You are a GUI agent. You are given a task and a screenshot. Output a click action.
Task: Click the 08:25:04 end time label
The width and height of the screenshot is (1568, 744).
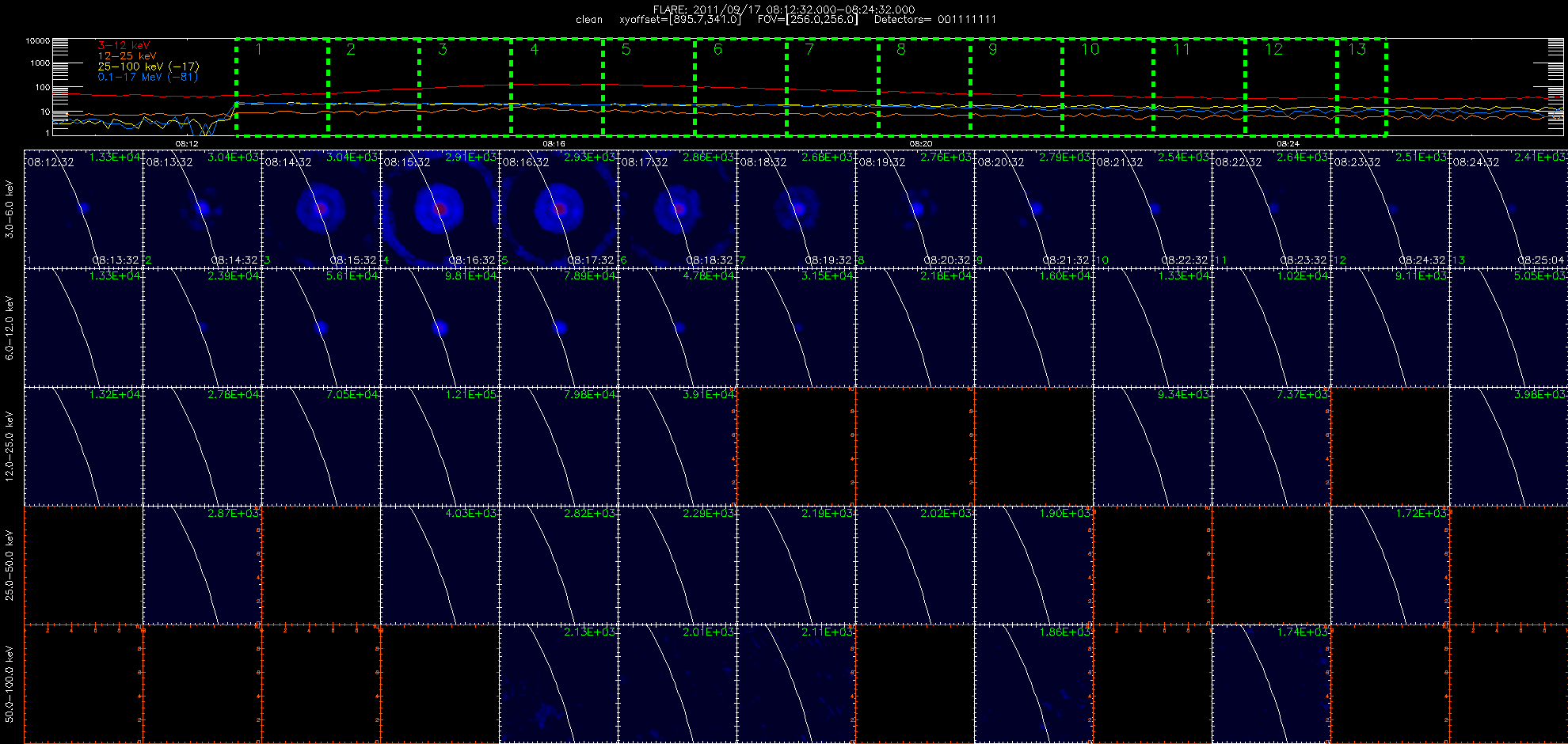[1541, 260]
